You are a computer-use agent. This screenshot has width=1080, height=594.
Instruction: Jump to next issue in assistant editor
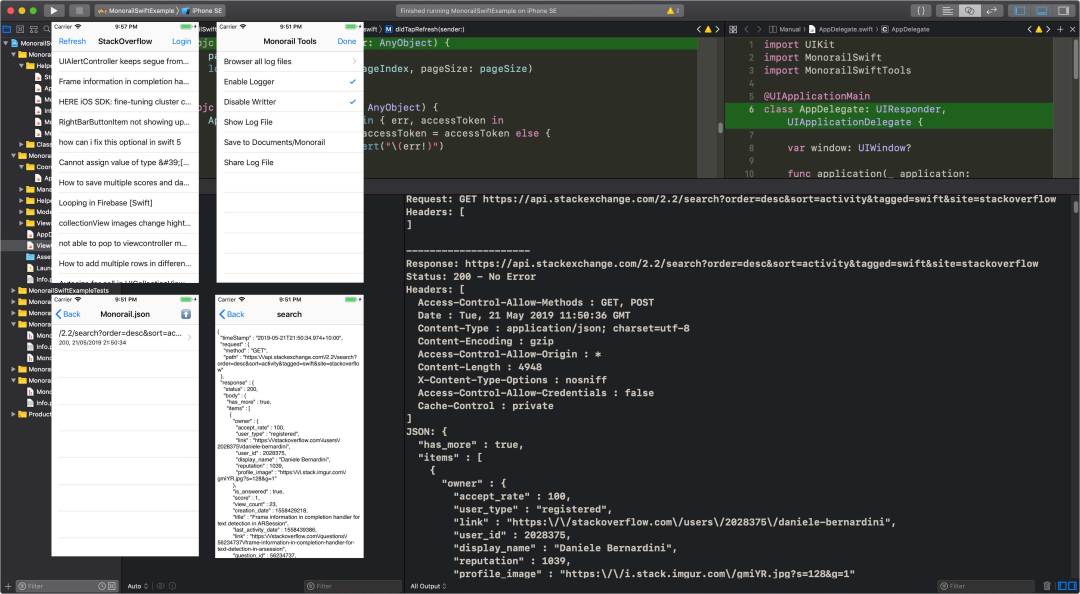tap(1048, 29)
